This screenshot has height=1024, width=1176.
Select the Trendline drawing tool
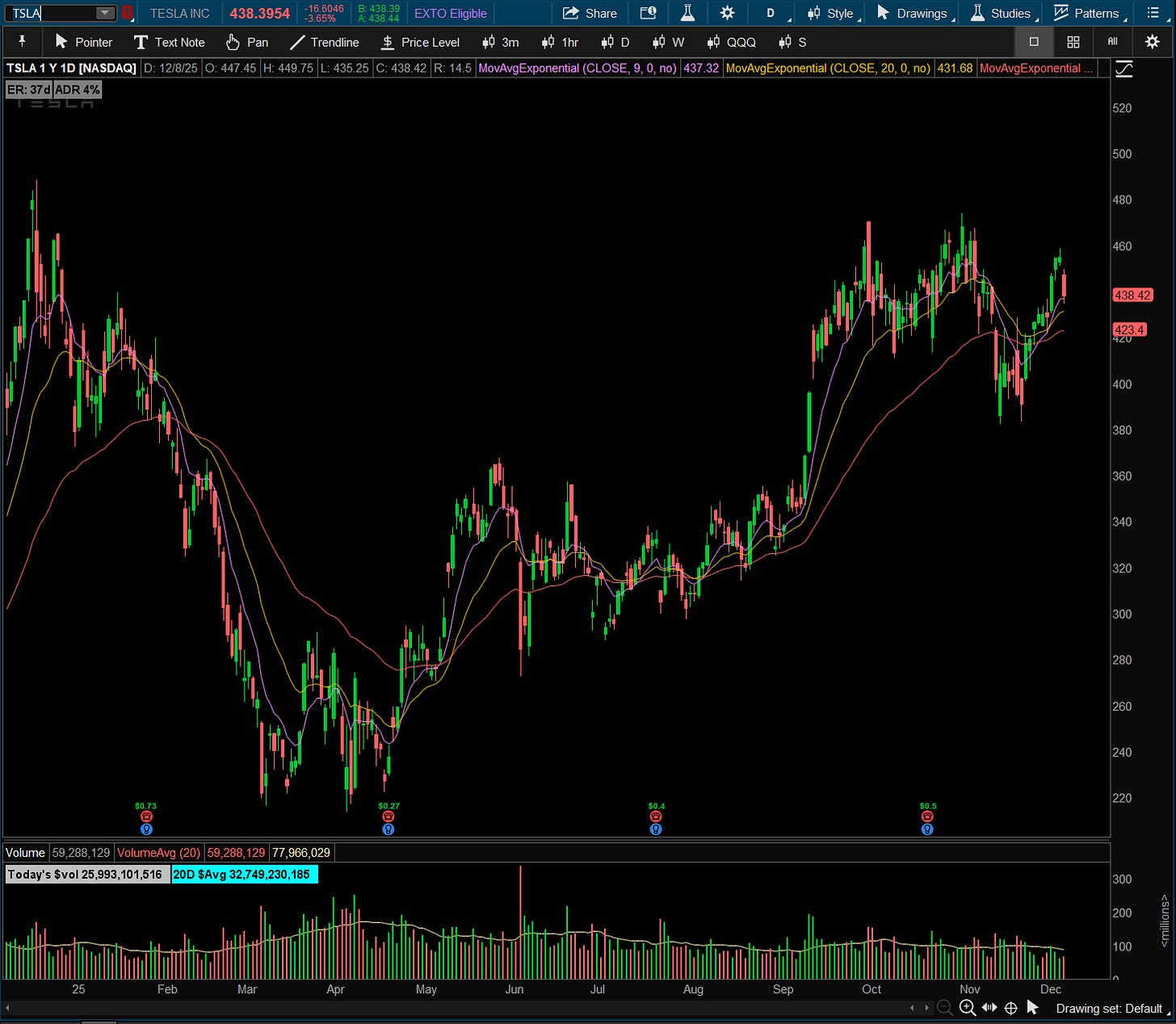(324, 42)
